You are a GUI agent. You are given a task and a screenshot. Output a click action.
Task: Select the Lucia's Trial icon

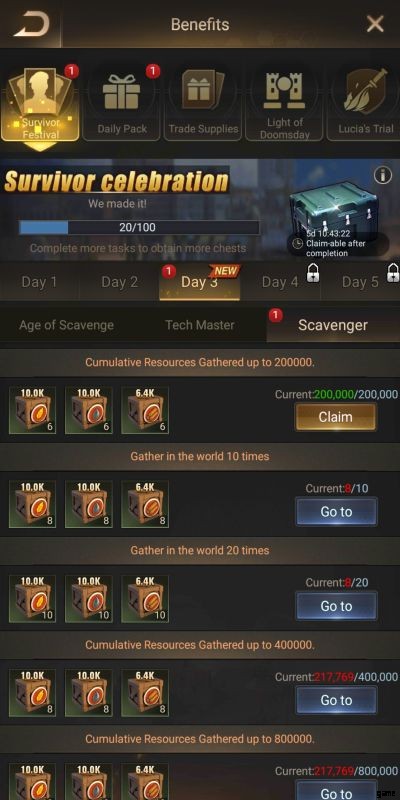pyautogui.click(x=365, y=104)
